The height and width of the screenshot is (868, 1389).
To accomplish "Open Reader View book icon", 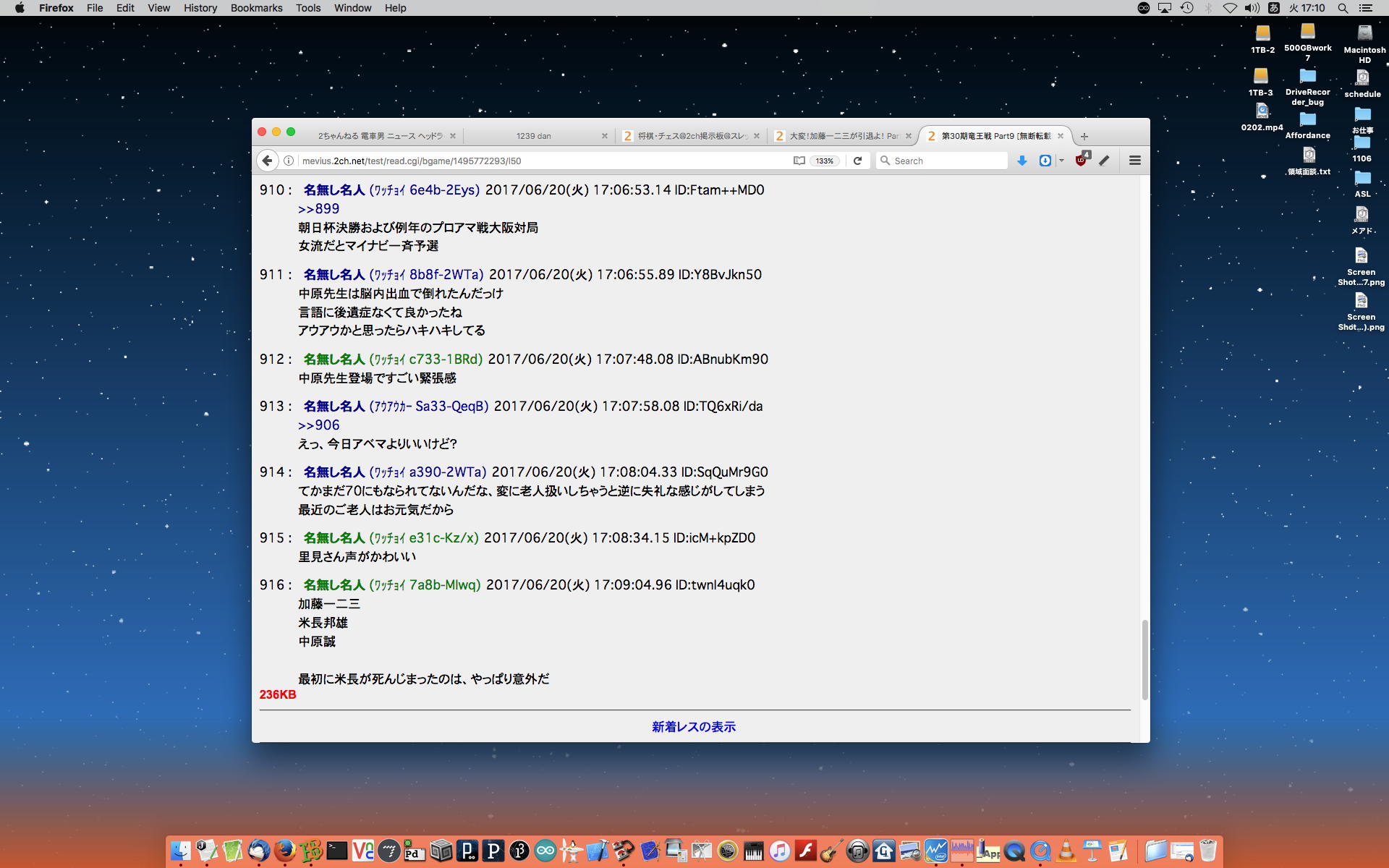I will 799,161.
